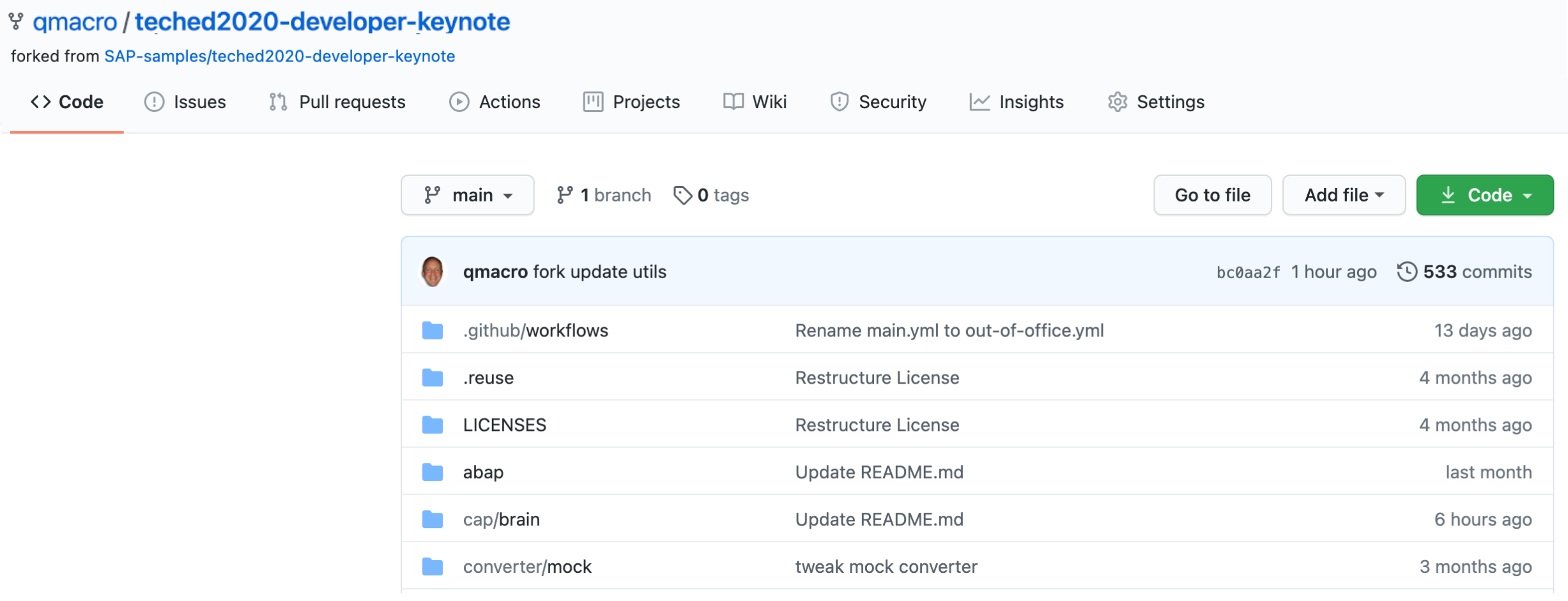Click the commit history clock icon
This screenshot has width=1568, height=601.
click(x=1406, y=272)
